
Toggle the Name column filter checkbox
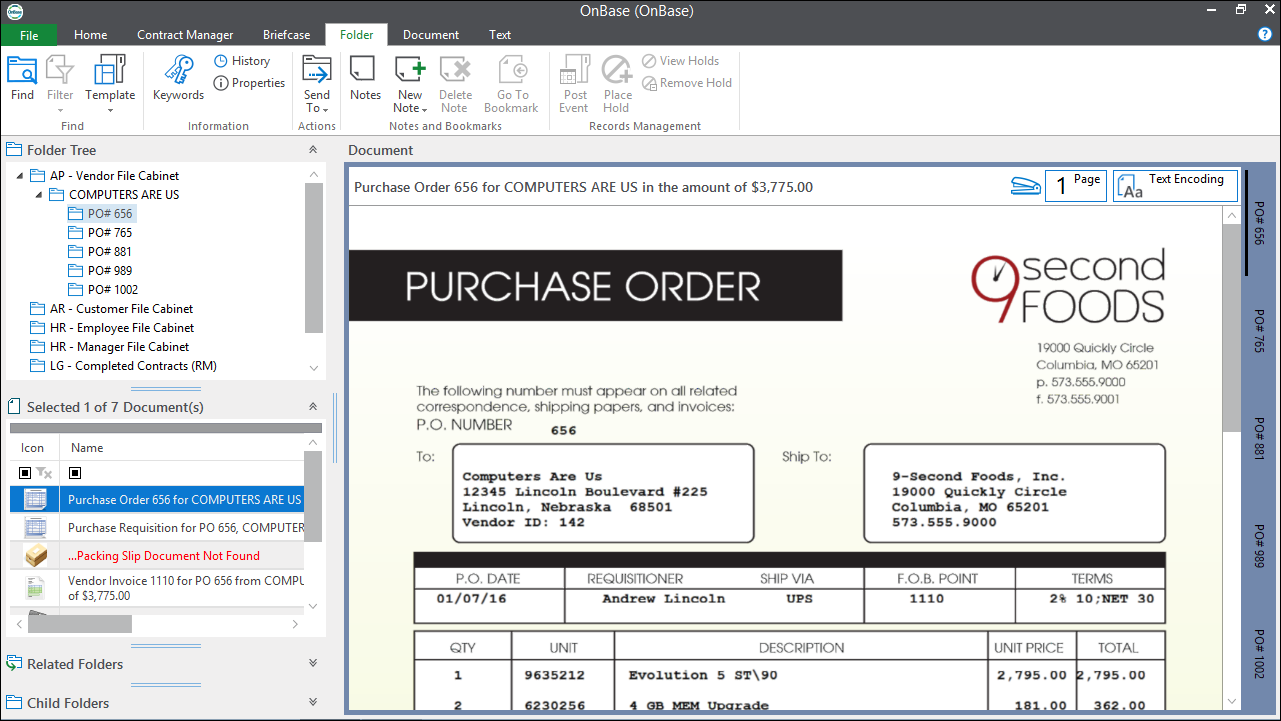pos(75,472)
